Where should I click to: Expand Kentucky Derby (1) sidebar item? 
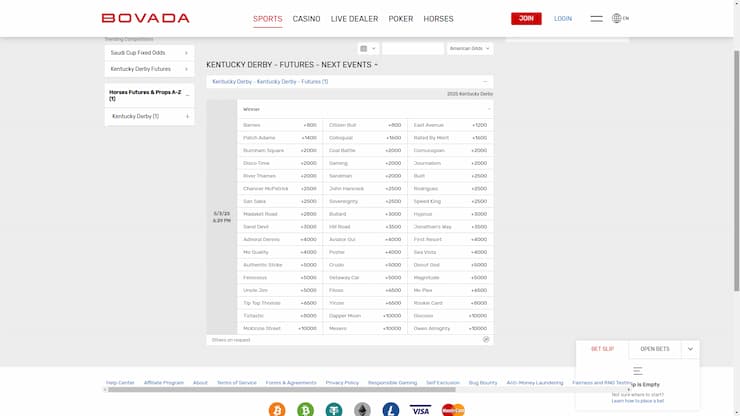click(x=187, y=116)
